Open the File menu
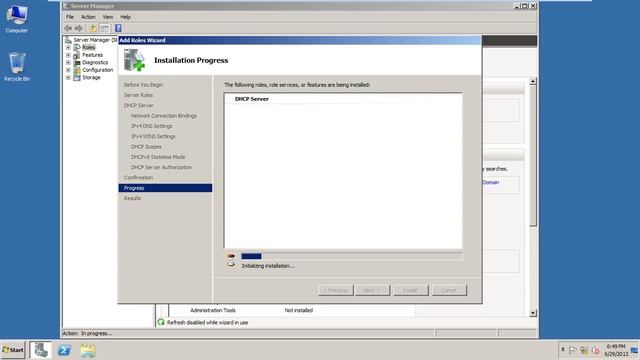Screen dimensions: 640x360 (70, 17)
